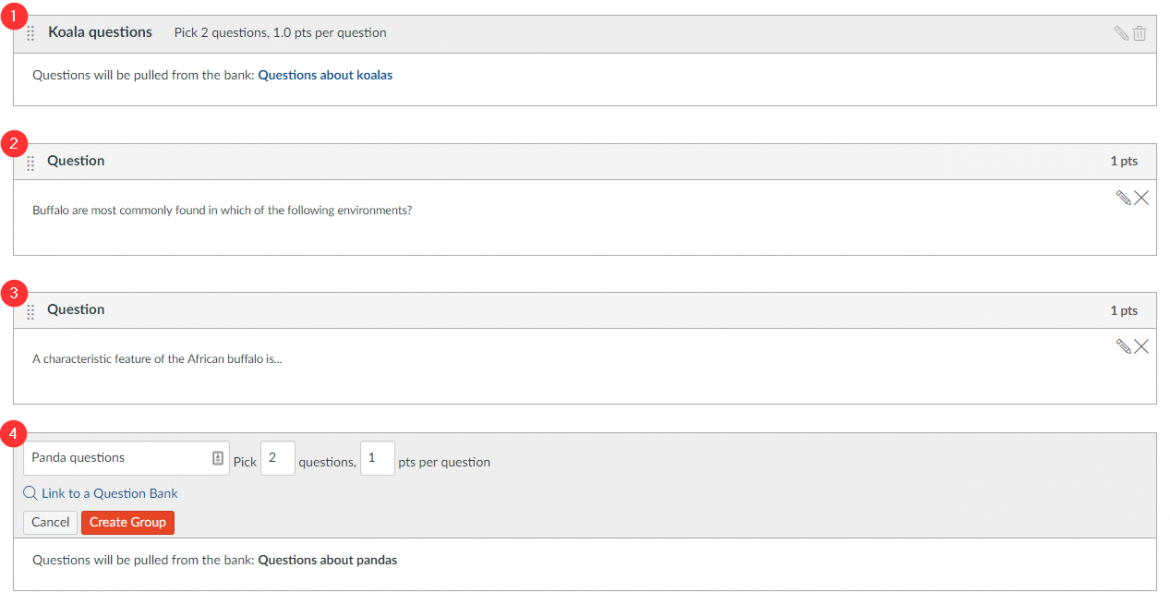The height and width of the screenshot is (605, 1170).
Task: Grab the drag handle of the Koala questions group
Action: [29, 33]
